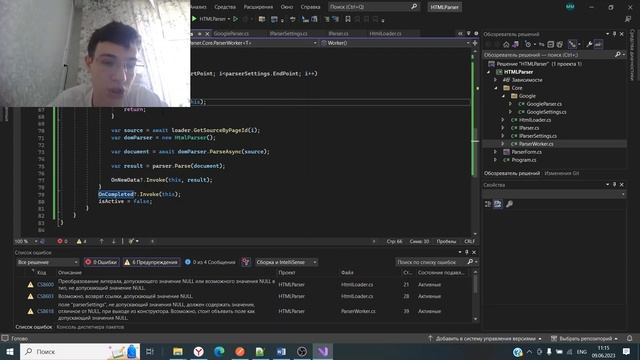Click pending changes filter clock icon

[528, 44]
